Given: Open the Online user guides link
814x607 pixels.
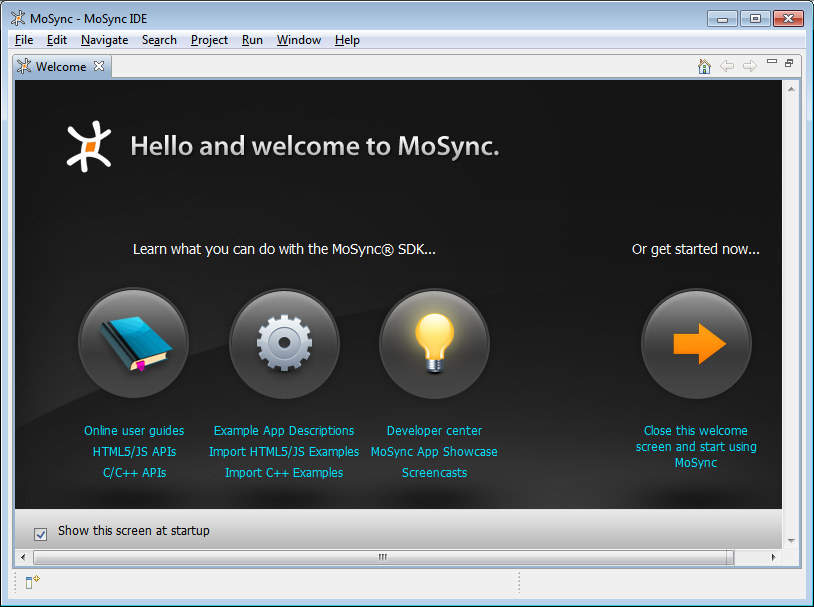Looking at the screenshot, I should (x=134, y=430).
